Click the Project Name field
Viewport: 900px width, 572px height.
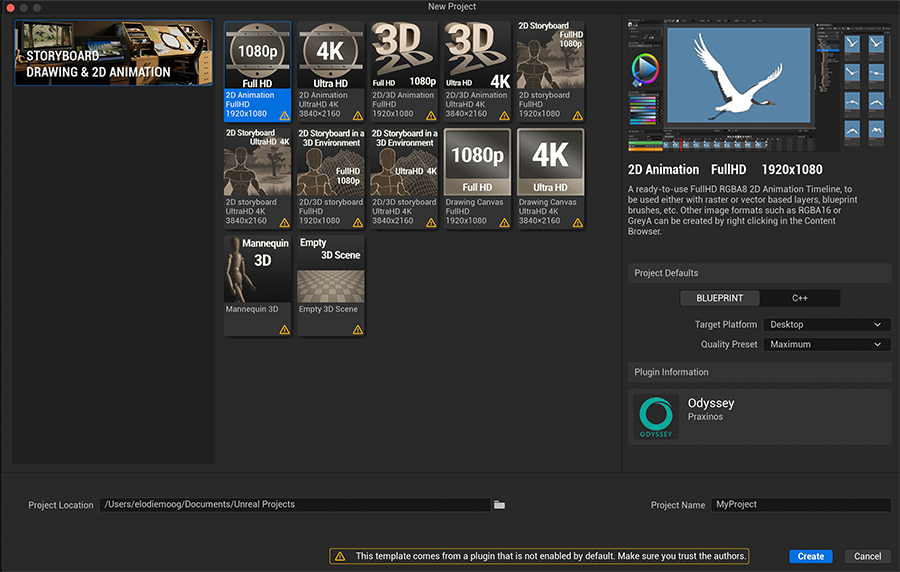click(x=801, y=504)
